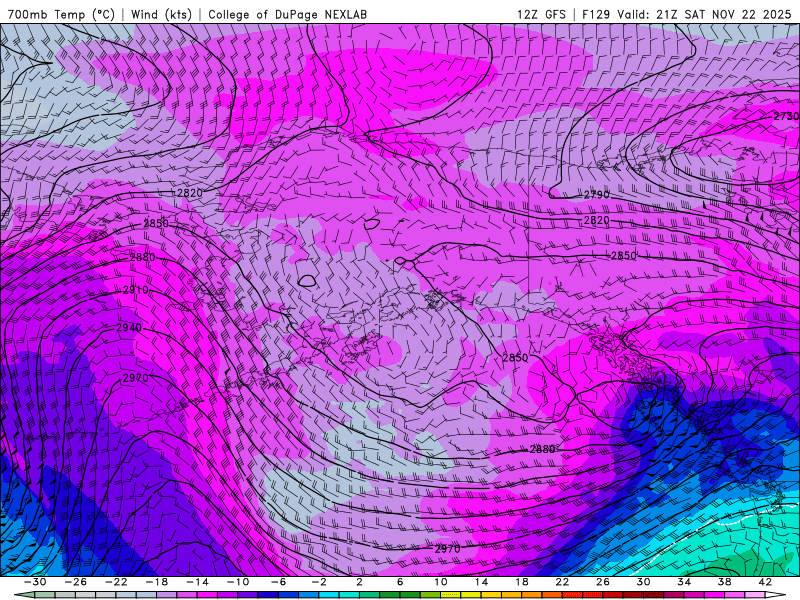
Task: Select the 38 color scale label
Action: (724, 582)
